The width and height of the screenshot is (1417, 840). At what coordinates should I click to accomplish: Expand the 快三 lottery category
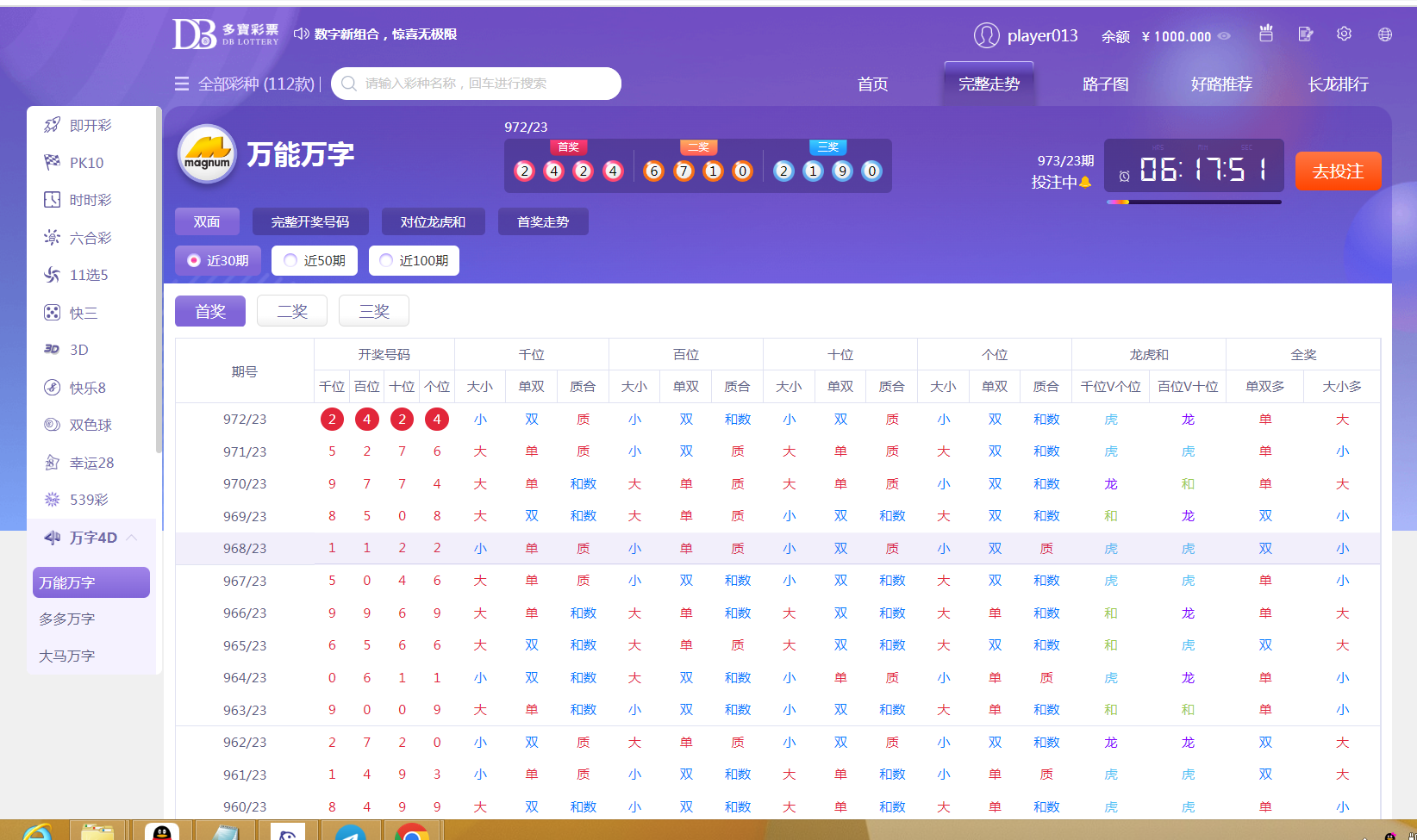(x=83, y=313)
